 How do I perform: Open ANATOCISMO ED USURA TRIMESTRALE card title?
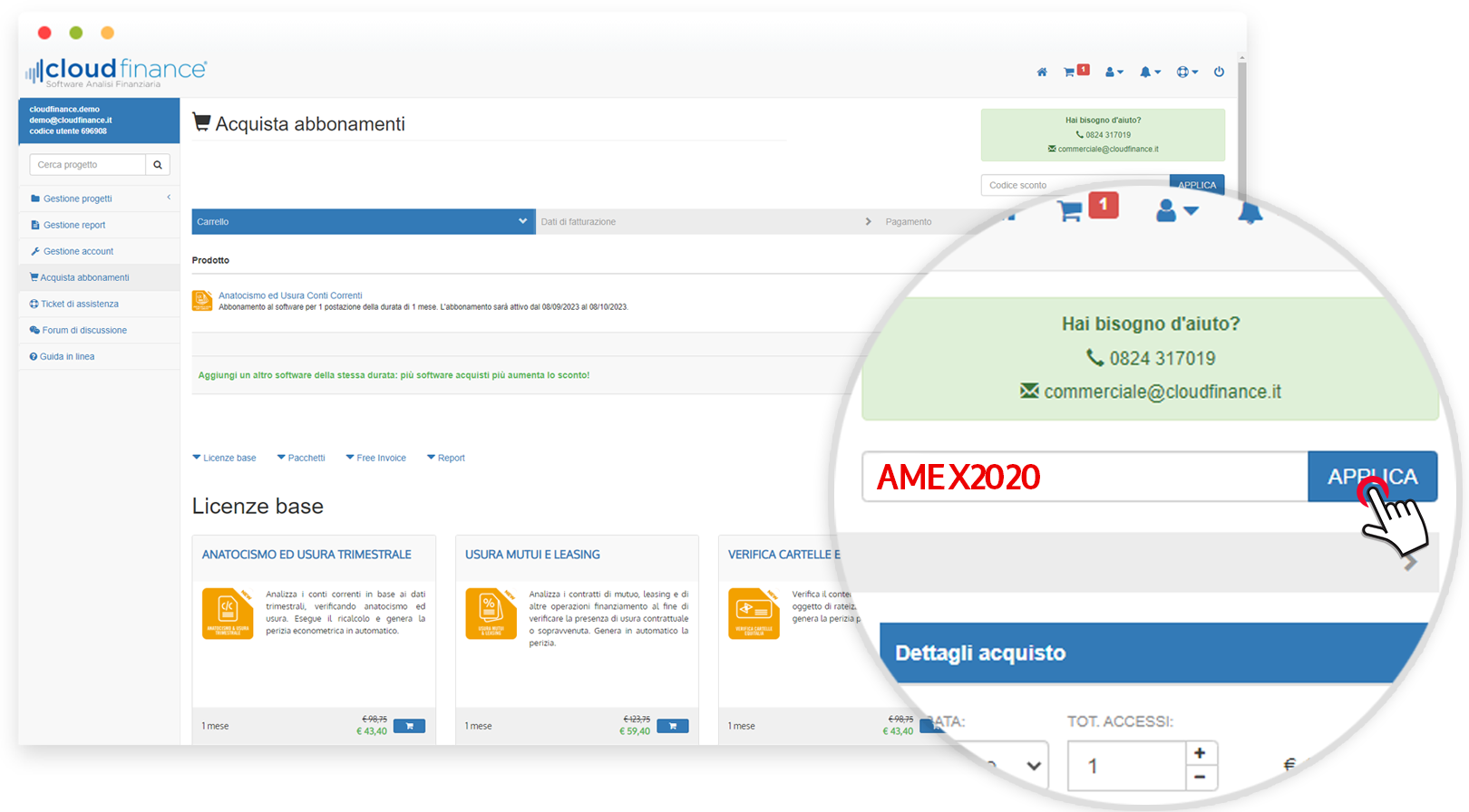tap(306, 555)
